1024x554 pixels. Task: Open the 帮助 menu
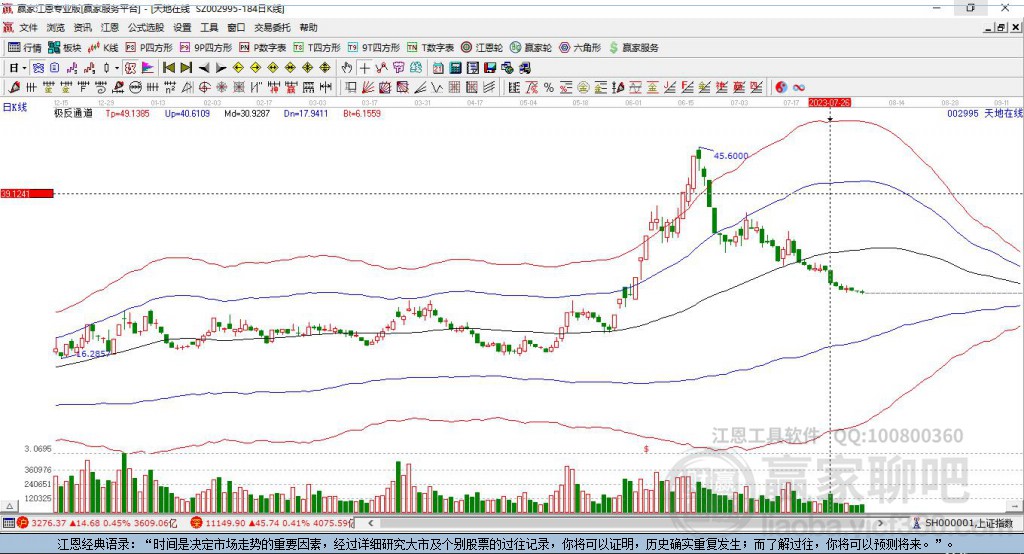point(308,27)
